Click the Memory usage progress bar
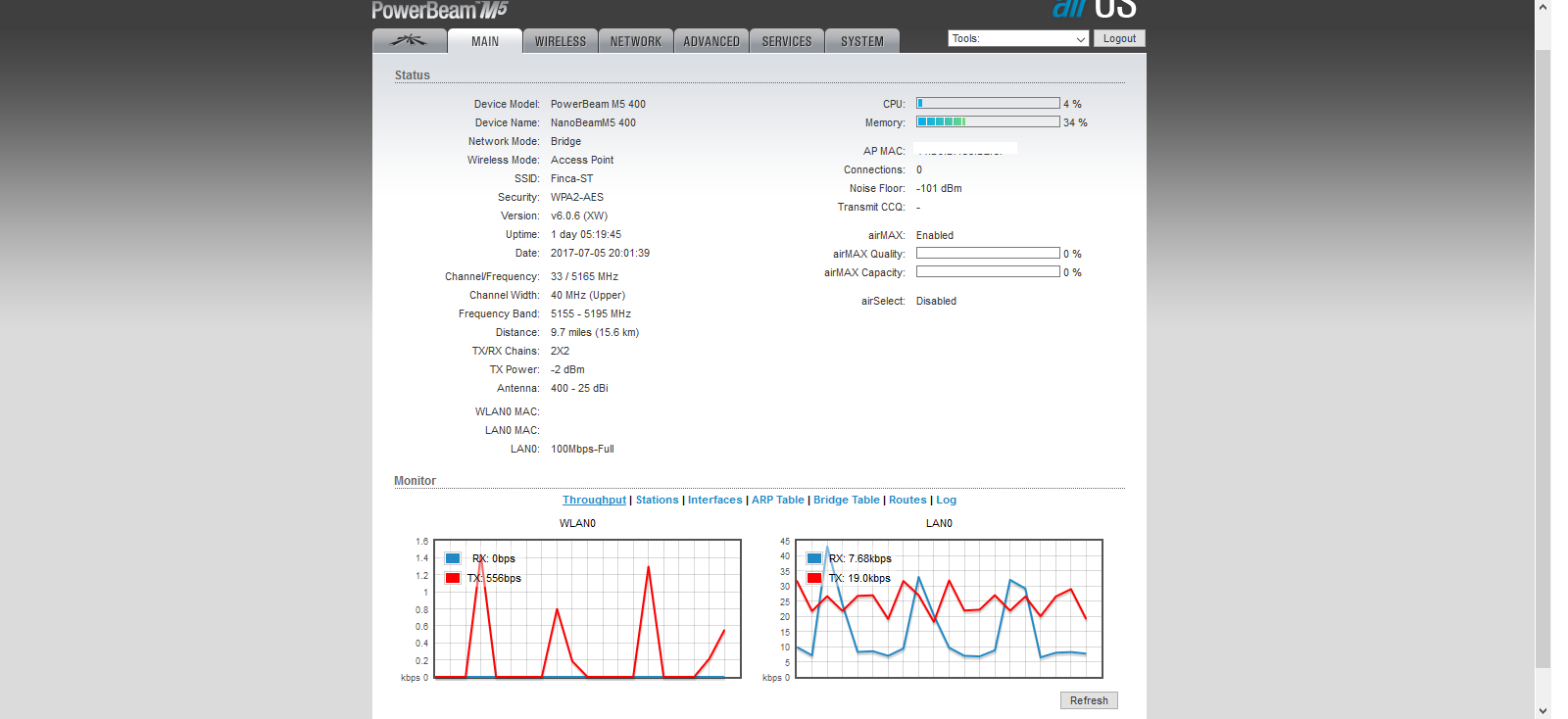 (988, 121)
